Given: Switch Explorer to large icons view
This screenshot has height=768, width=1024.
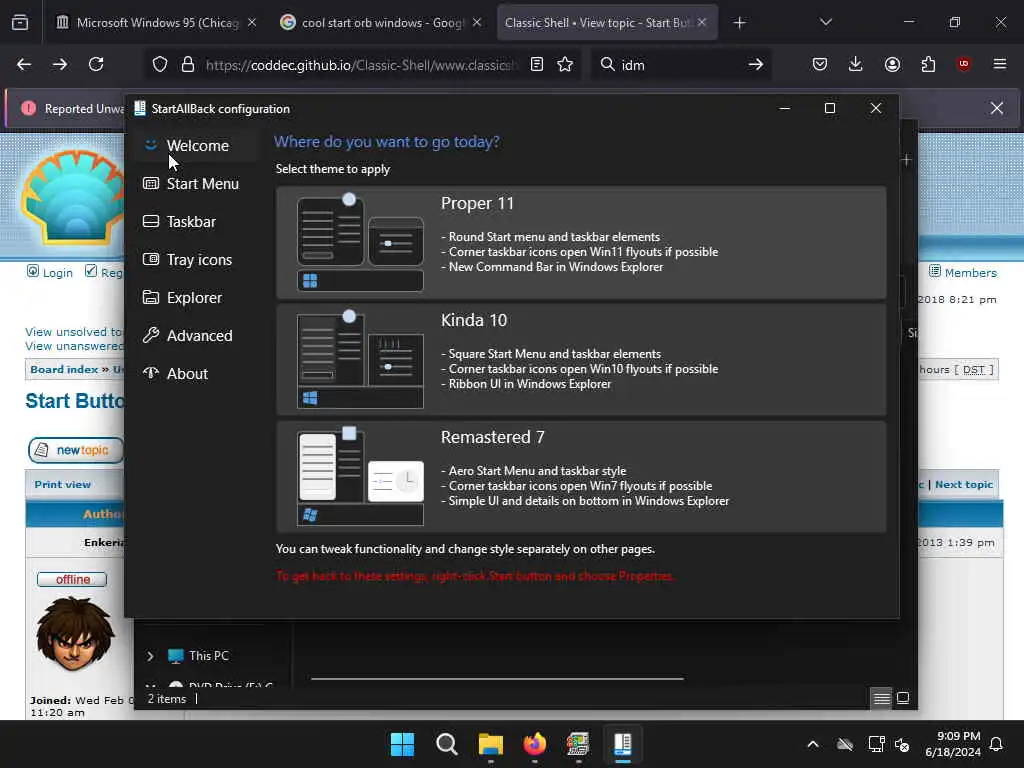Looking at the screenshot, I should pyautogui.click(x=903, y=698).
